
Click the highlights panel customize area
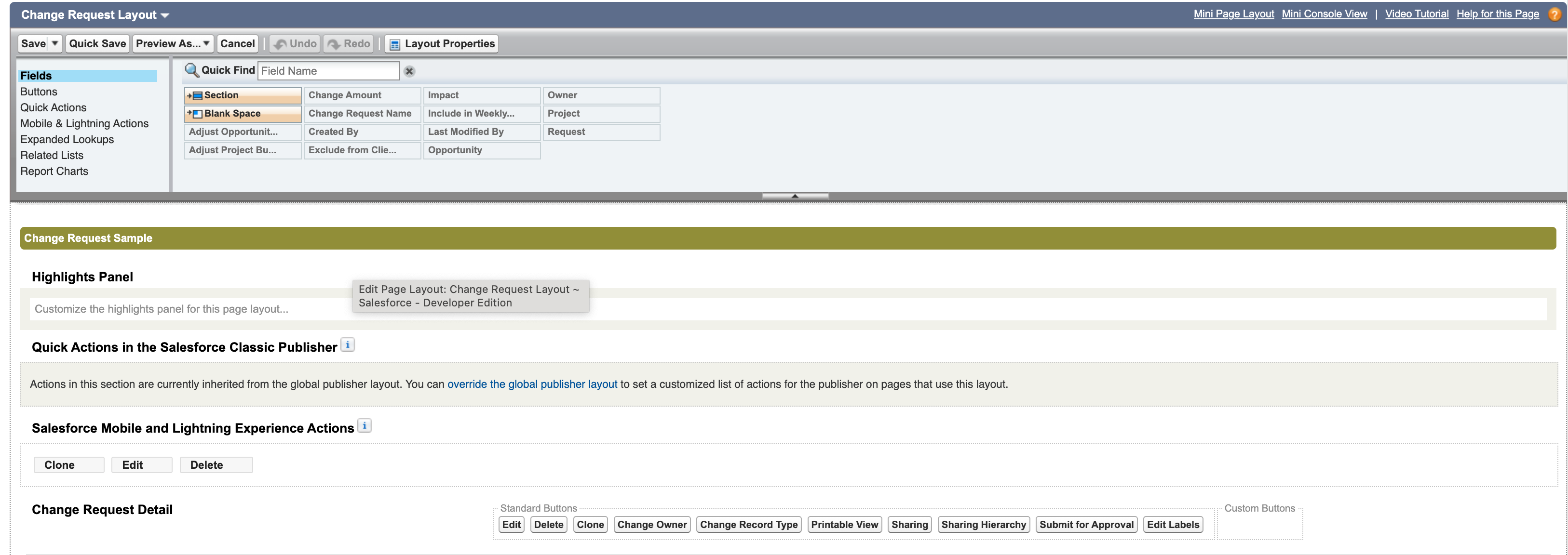point(788,309)
